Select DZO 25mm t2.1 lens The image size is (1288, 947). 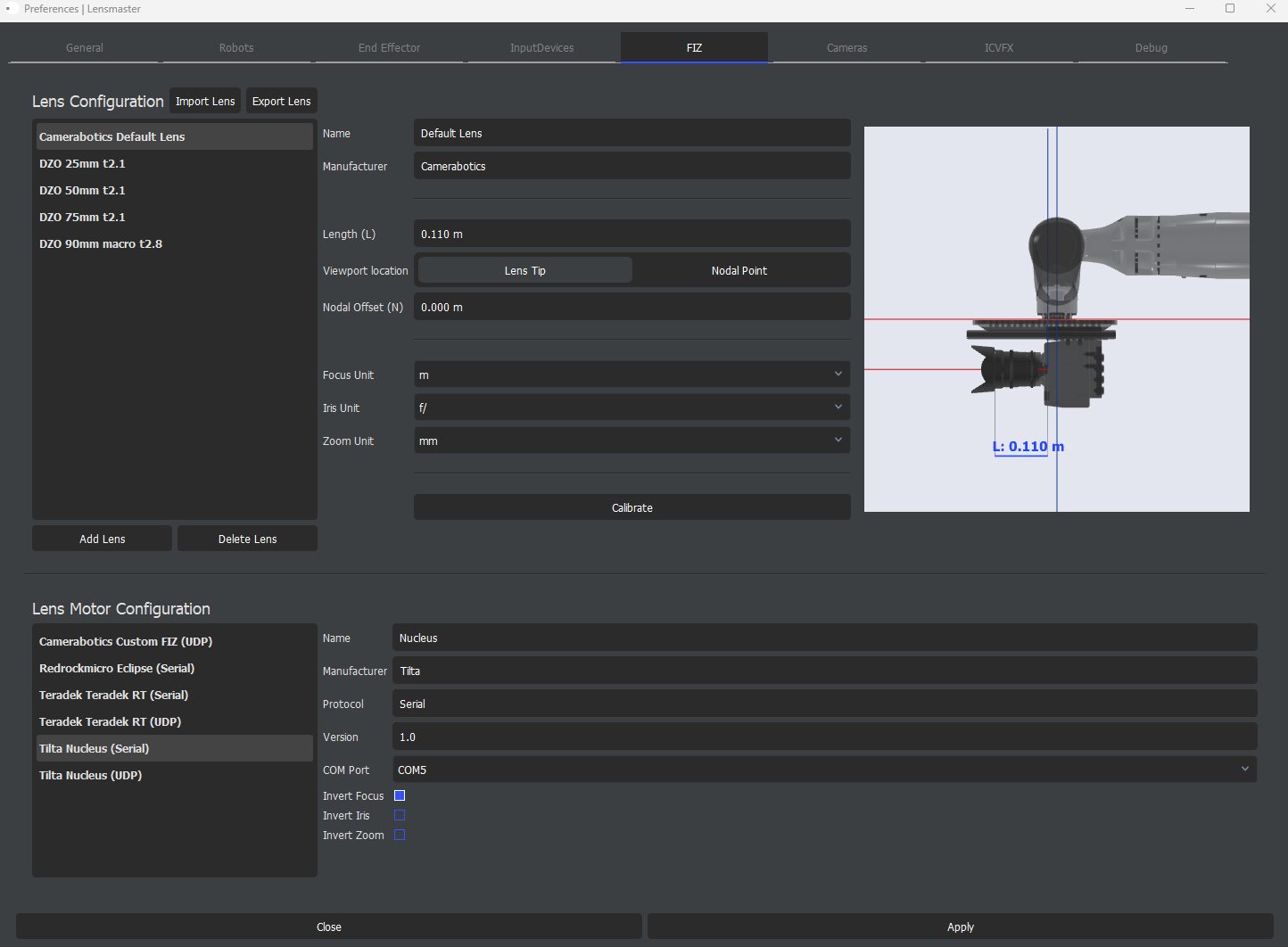point(175,163)
